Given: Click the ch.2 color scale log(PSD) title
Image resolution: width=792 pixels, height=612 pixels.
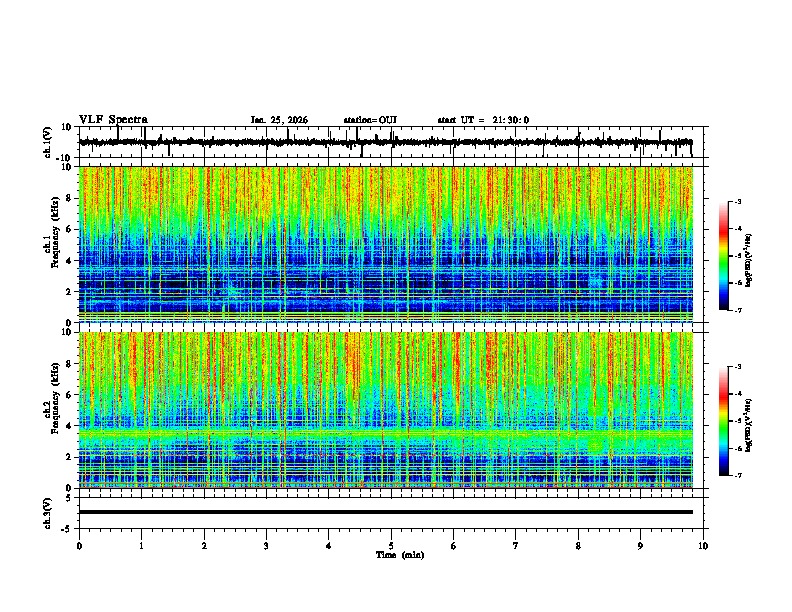Looking at the screenshot, I should (x=749, y=425).
